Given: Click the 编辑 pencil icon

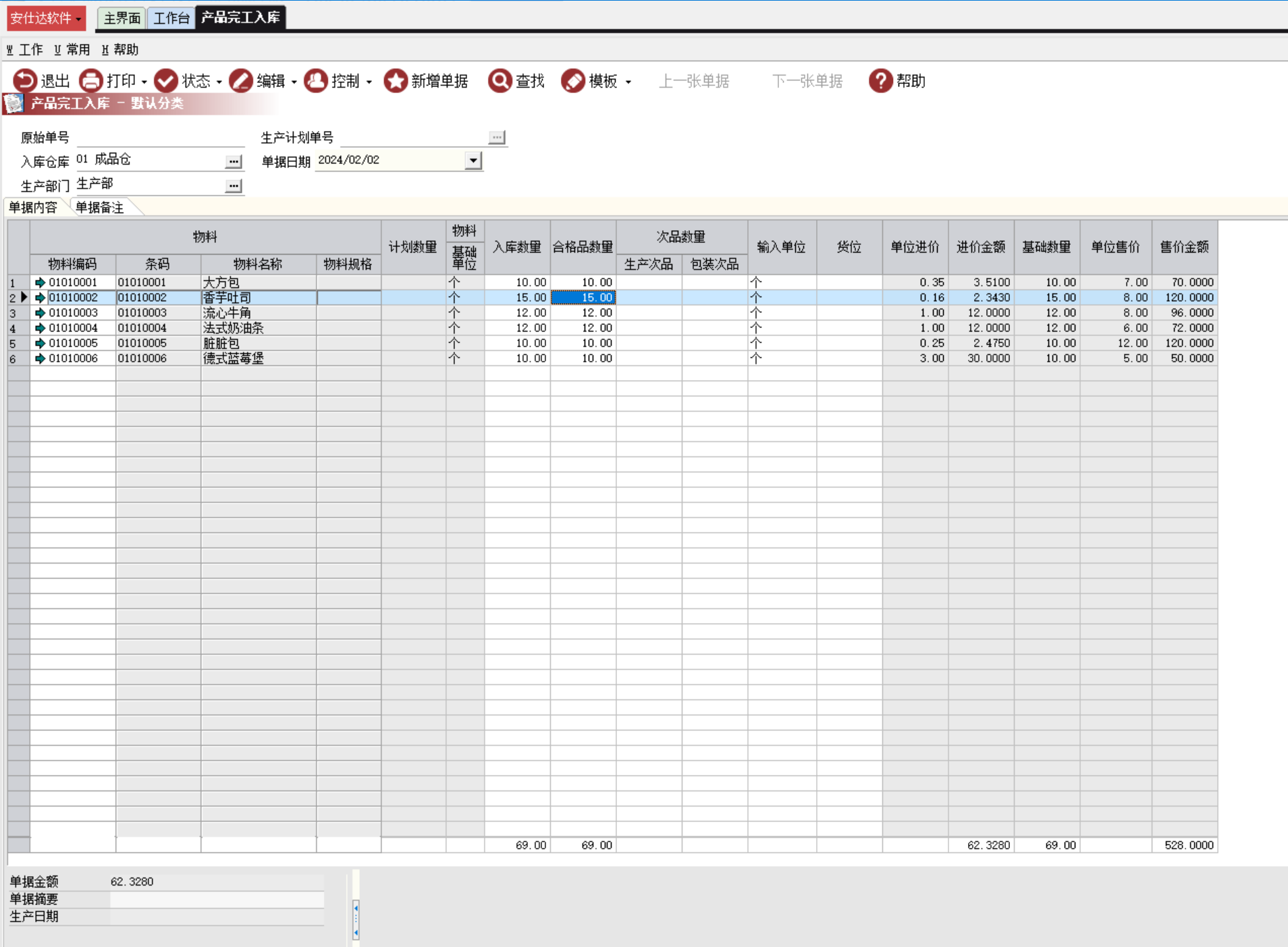Looking at the screenshot, I should 240,81.
